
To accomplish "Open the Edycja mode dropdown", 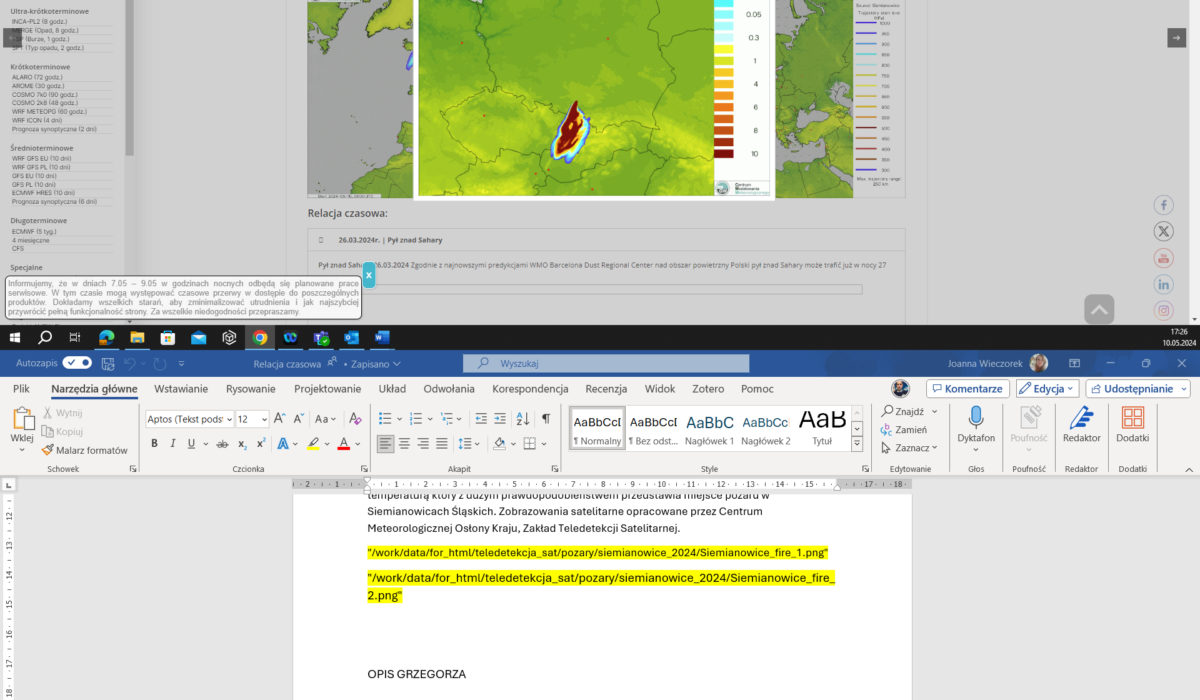I will [1047, 388].
